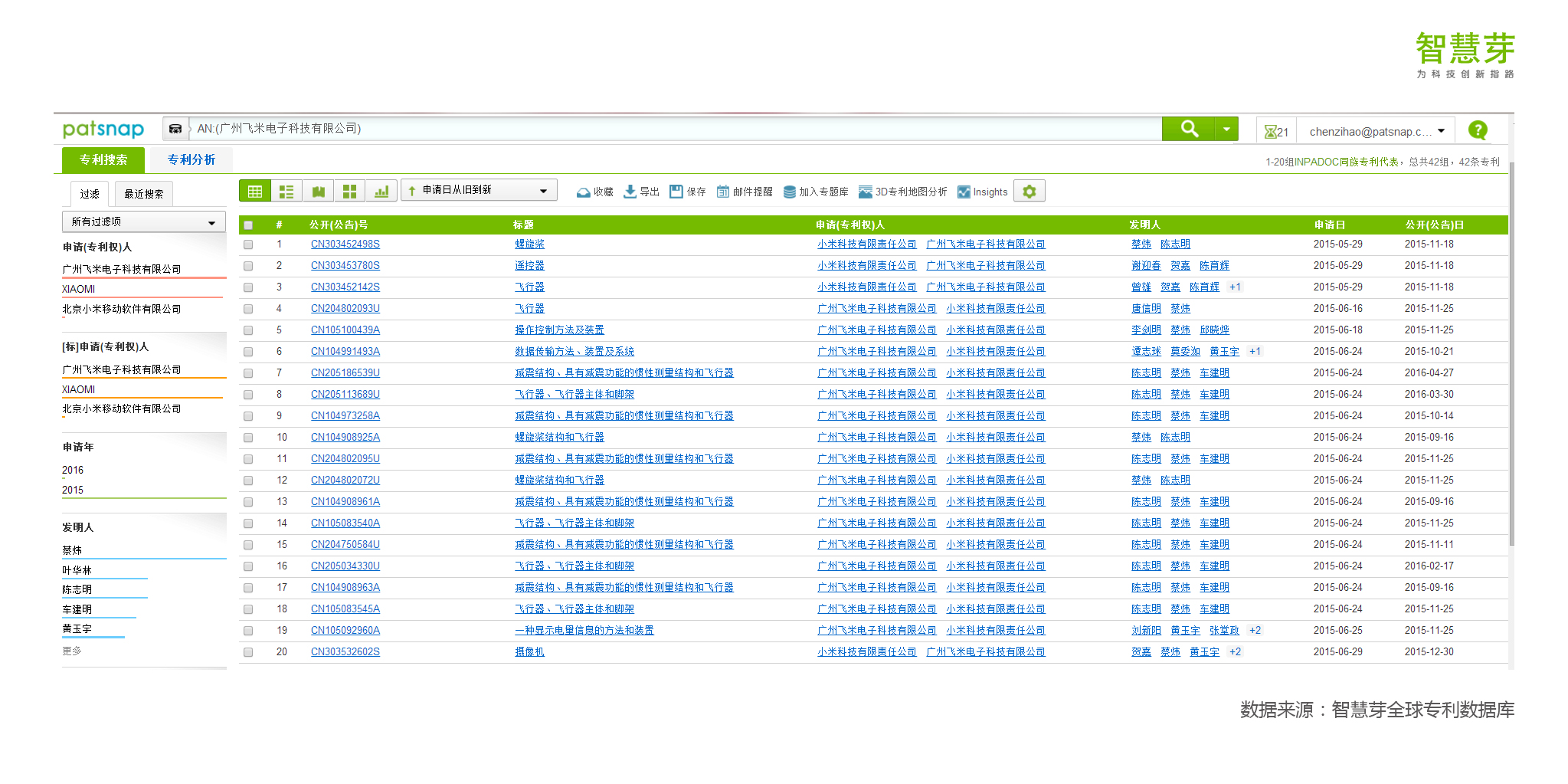Image resolution: width=1568 pixels, height=784 pixels.
Task: Check the box for row 8 CN205113689U
Action: click(248, 395)
